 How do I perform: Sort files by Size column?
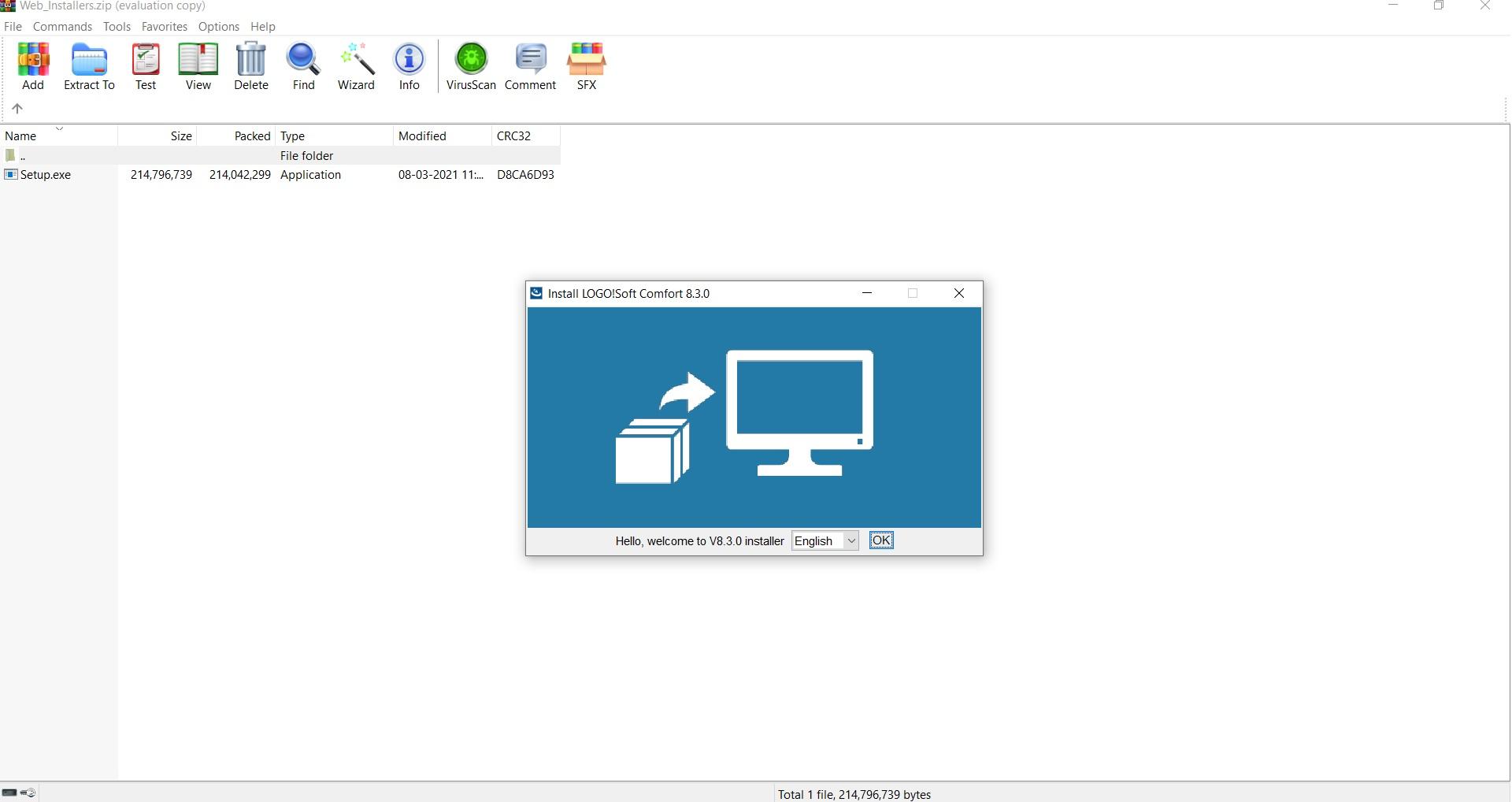[x=157, y=136]
